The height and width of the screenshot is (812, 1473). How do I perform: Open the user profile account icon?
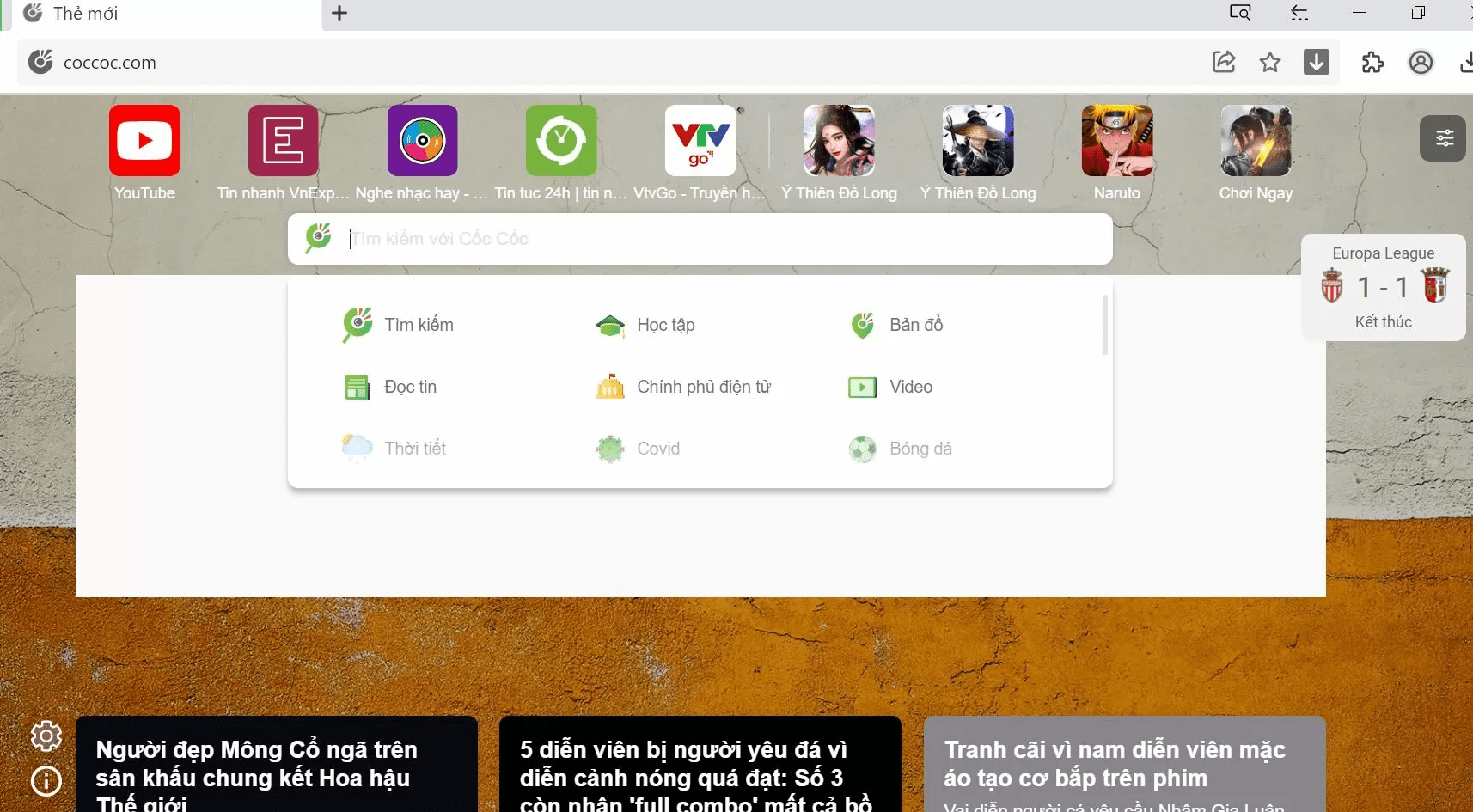click(1421, 62)
